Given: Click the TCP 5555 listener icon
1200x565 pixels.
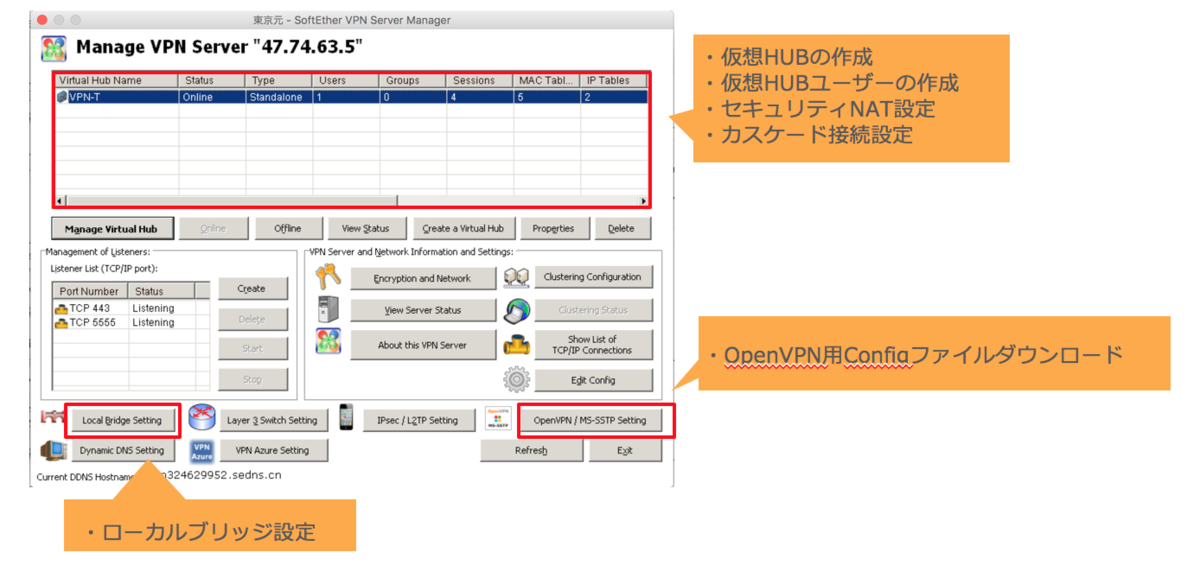Looking at the screenshot, I should tap(61, 323).
